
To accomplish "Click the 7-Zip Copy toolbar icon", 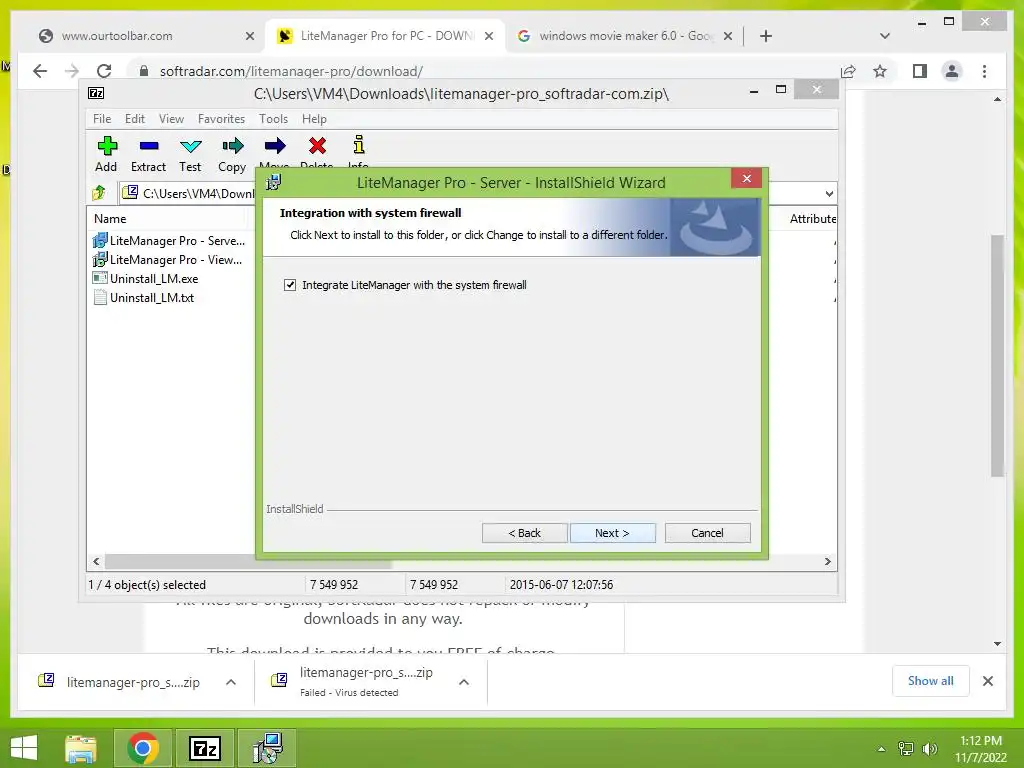I will [x=232, y=146].
